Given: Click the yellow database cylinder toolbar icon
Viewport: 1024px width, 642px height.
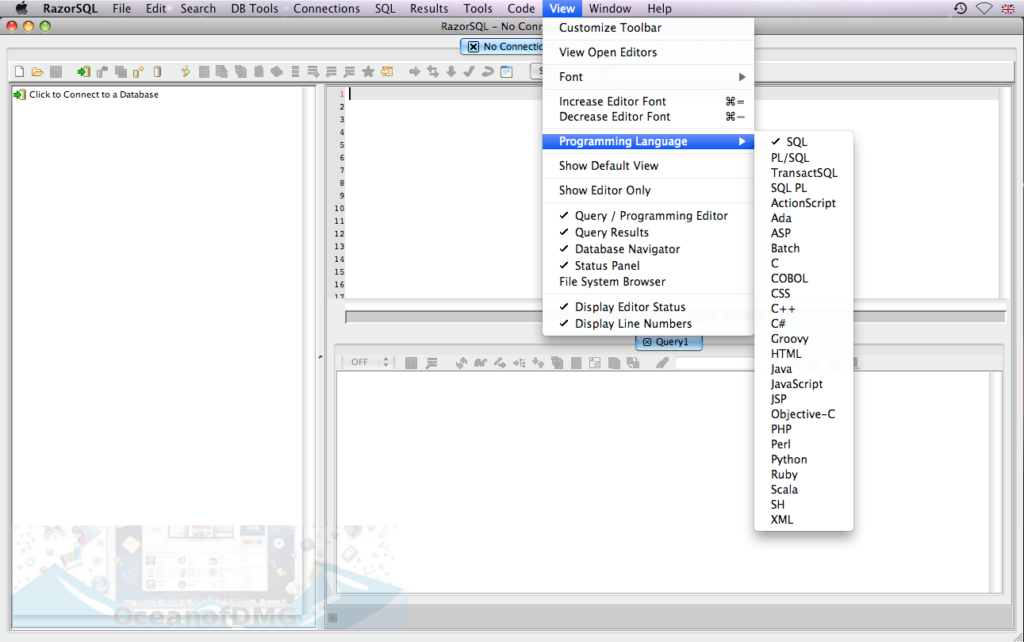Looking at the screenshot, I should pyautogui.click(x=157, y=72).
